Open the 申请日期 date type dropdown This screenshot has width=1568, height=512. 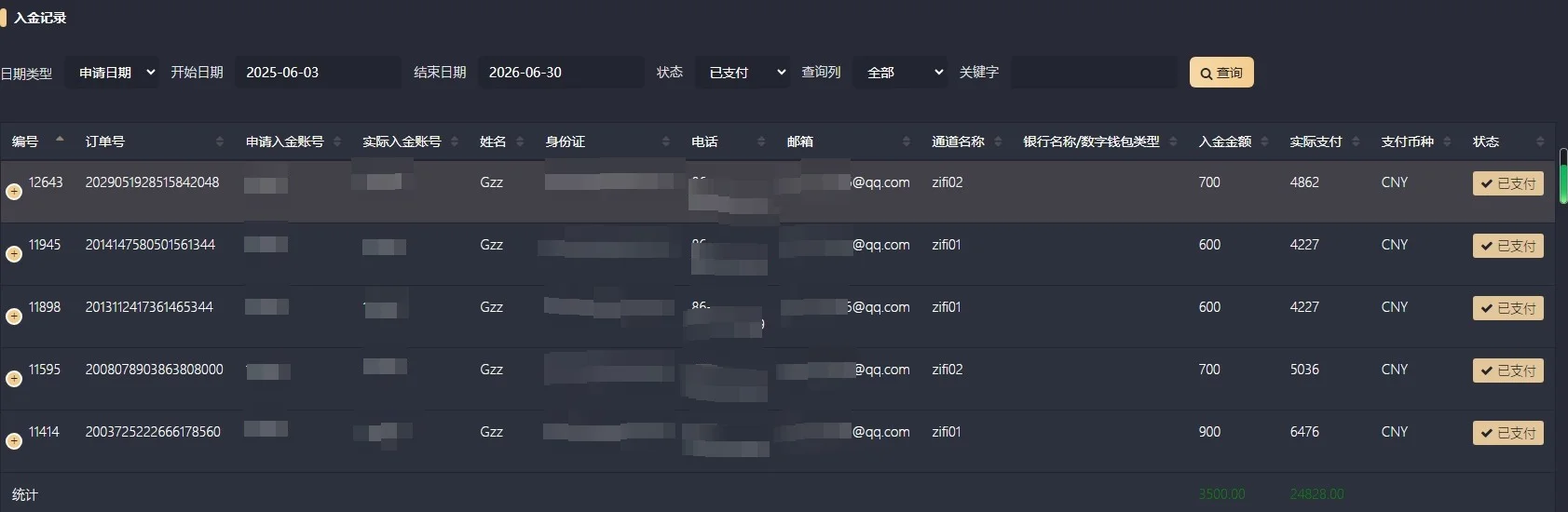(x=112, y=73)
